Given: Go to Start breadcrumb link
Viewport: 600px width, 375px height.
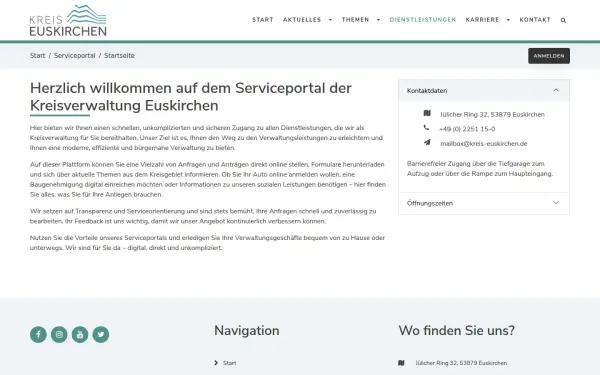Looking at the screenshot, I should point(38,55).
